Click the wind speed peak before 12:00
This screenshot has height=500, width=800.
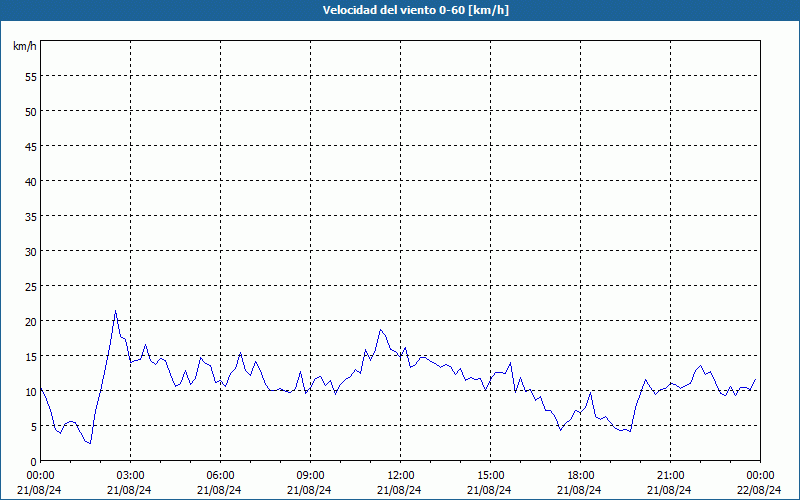pos(380,330)
